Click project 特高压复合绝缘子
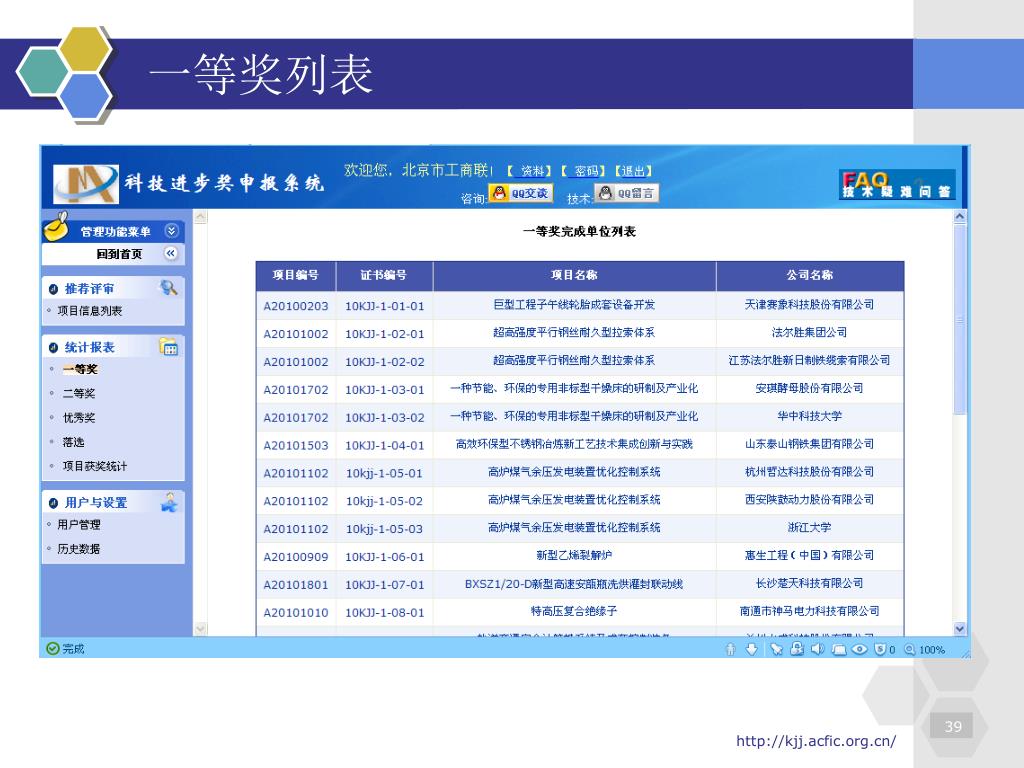 (x=574, y=611)
